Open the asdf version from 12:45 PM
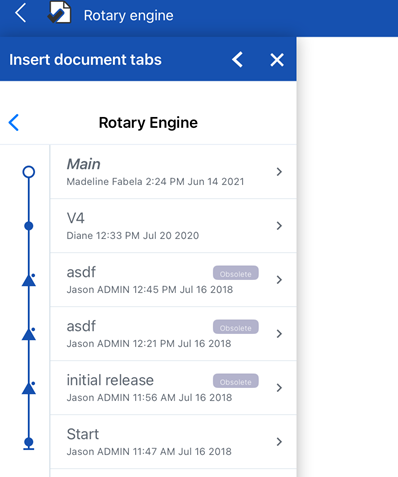 coord(173,280)
